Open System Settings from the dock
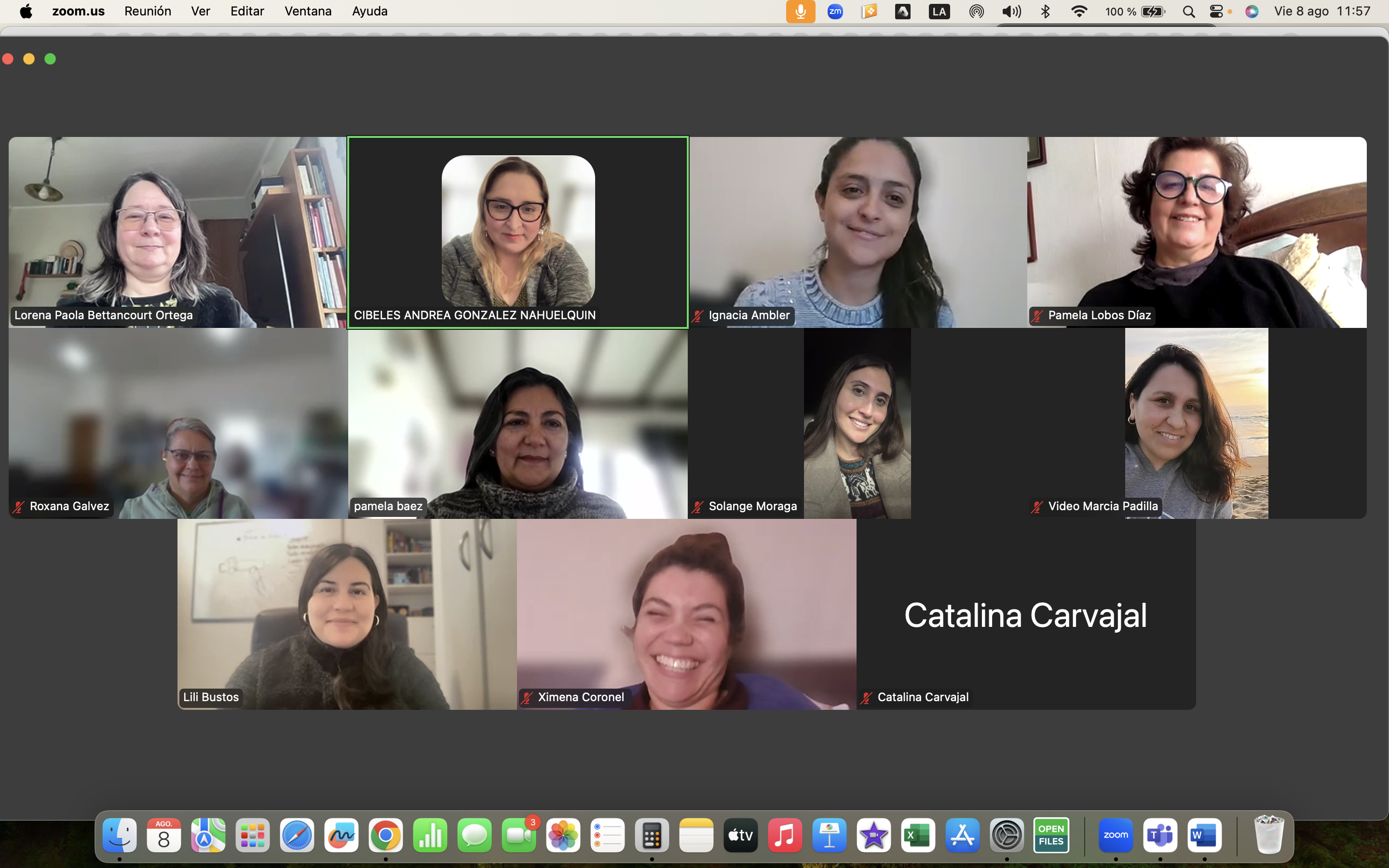 pos(1007,835)
